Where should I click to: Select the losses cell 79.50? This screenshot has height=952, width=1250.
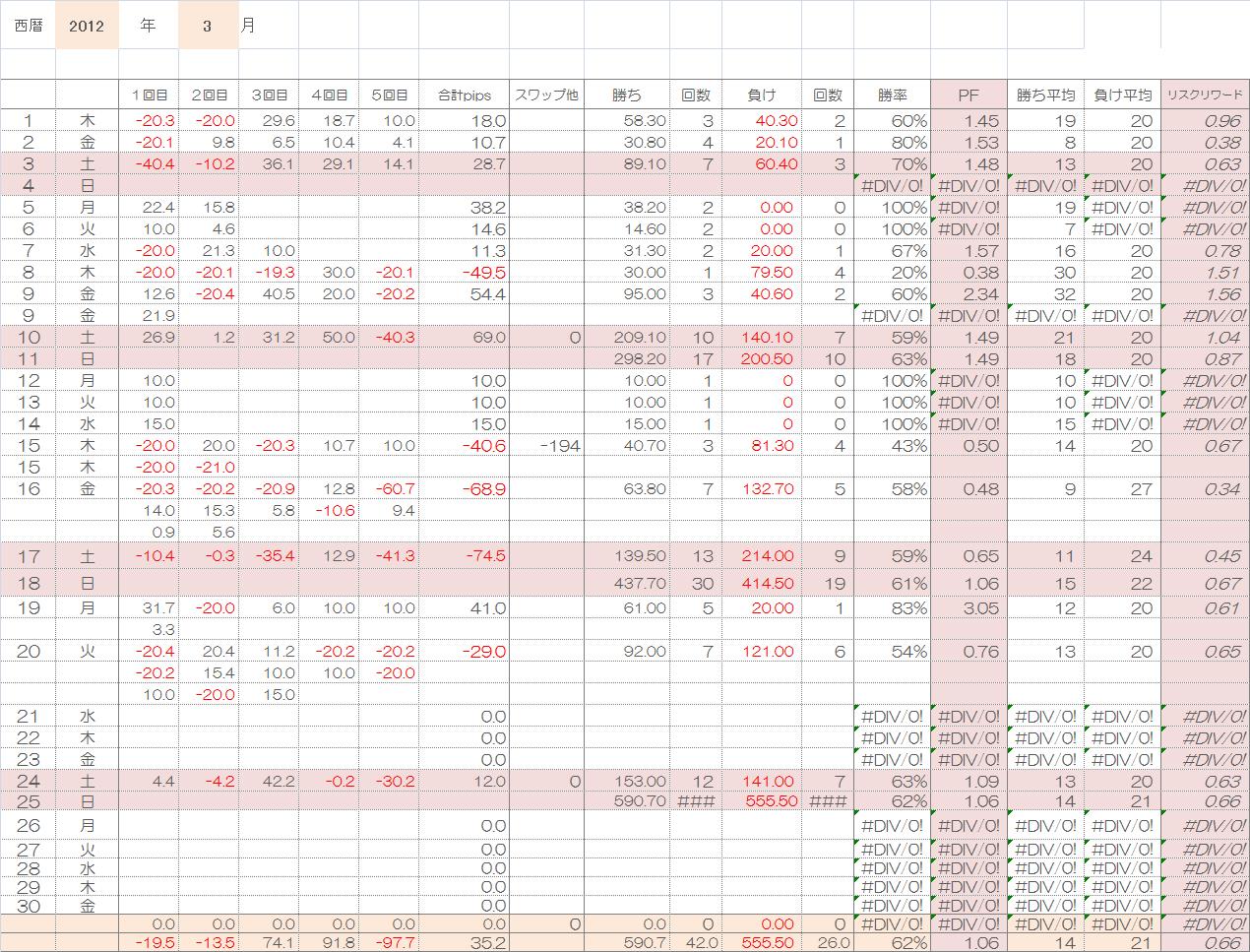coord(762,272)
